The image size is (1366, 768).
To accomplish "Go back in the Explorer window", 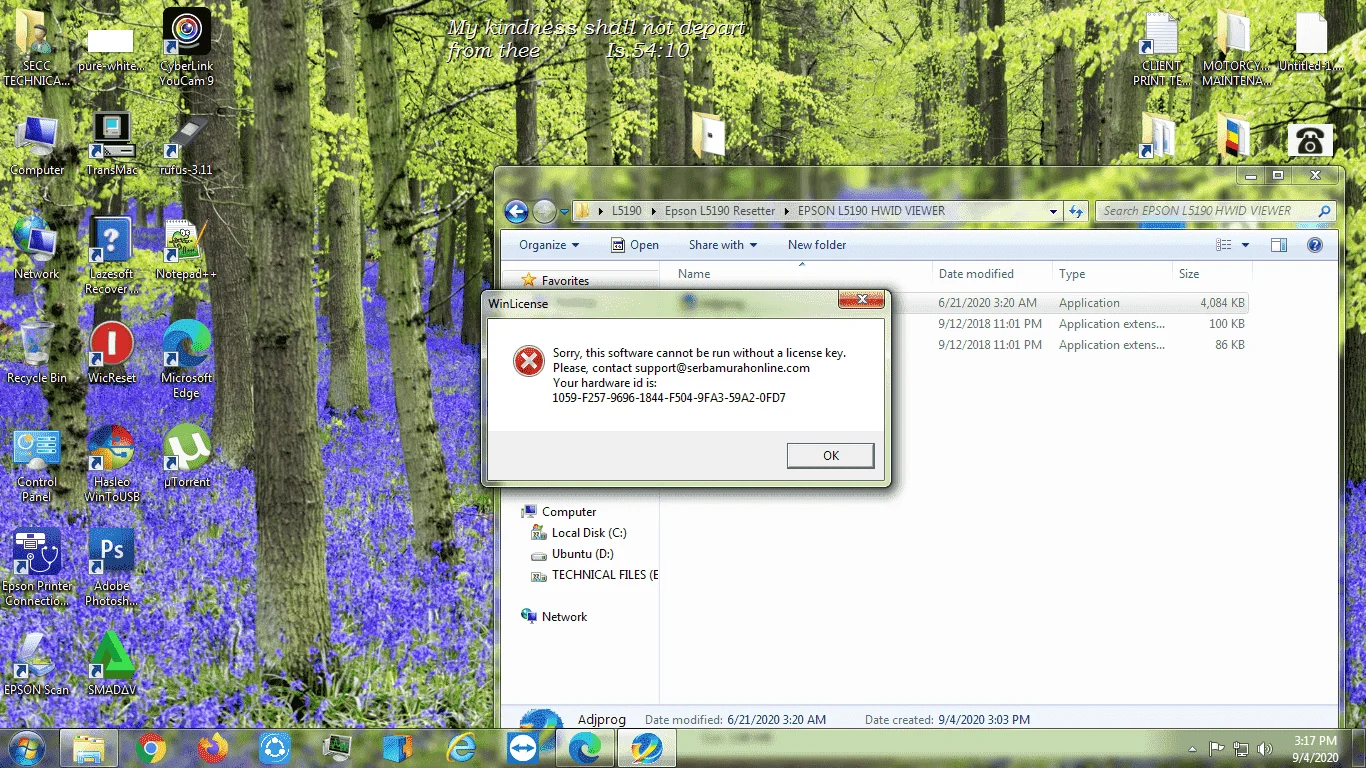I will (516, 211).
